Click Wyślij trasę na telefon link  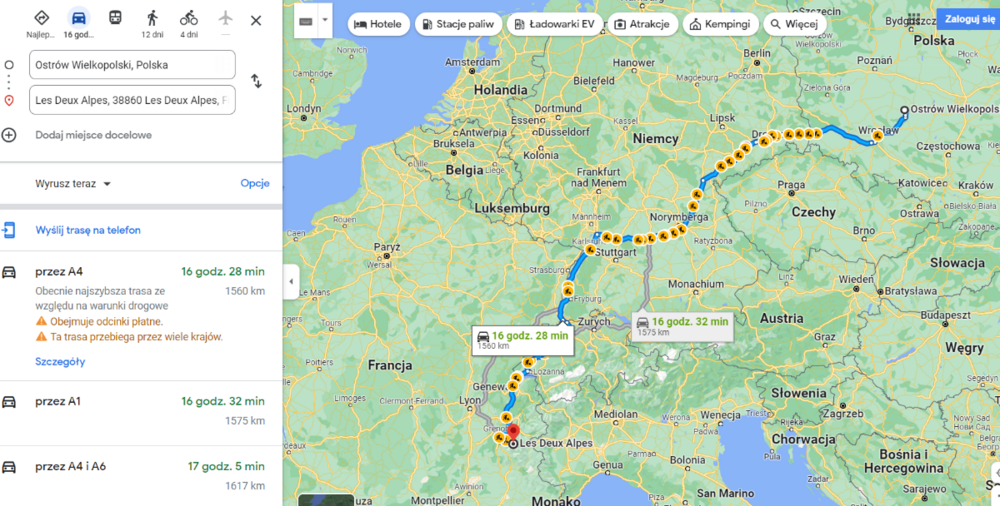[88, 230]
